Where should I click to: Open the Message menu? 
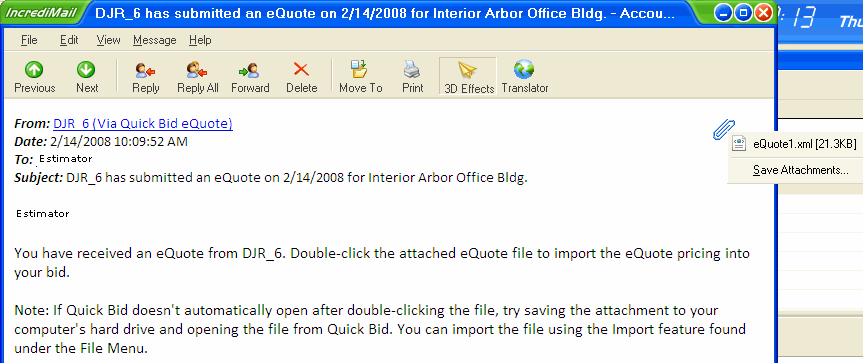pyautogui.click(x=155, y=40)
